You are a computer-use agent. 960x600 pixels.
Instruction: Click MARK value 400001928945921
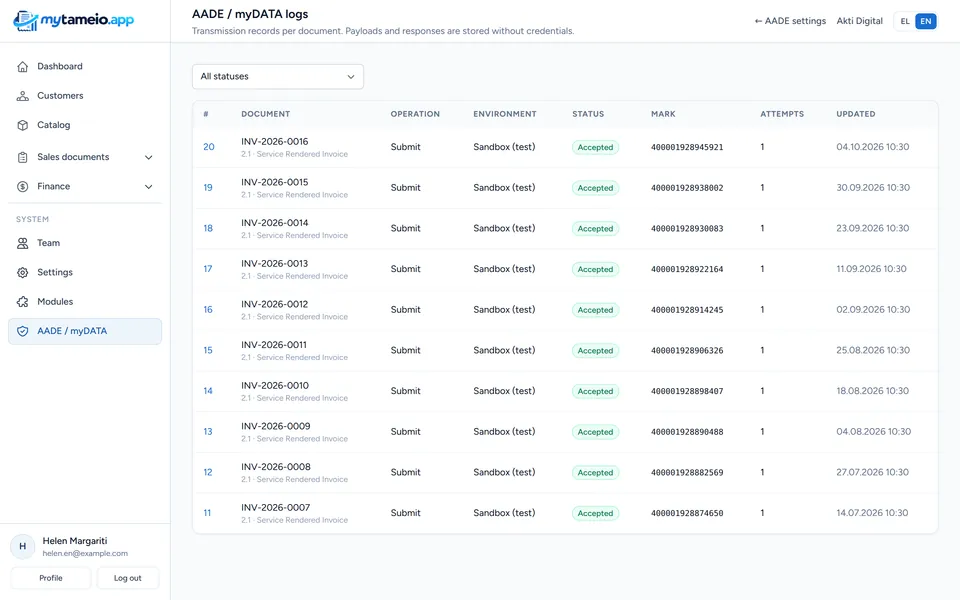[687, 148]
